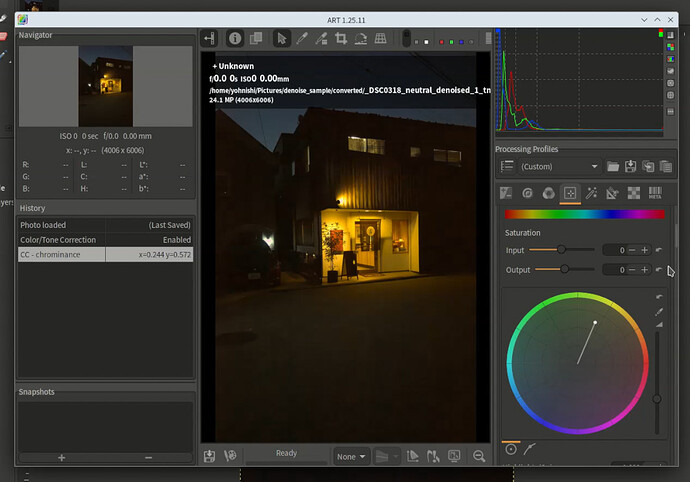Select the perspective correction grid tool
The image size is (690, 482).
381,39
